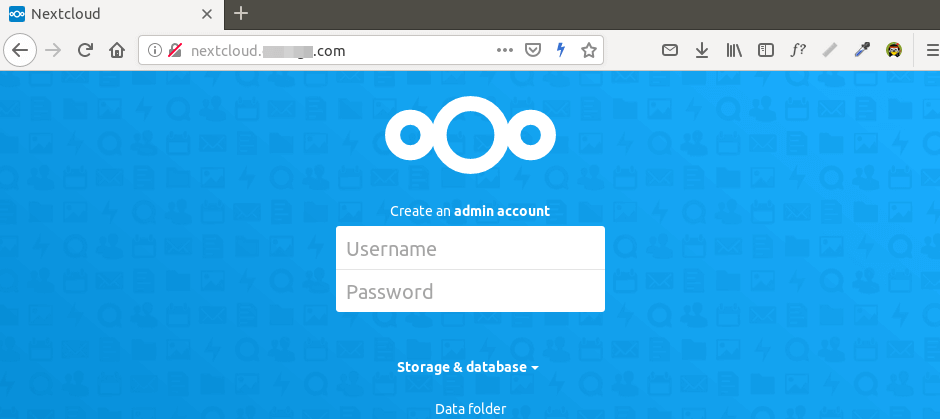
Task: Open a new browser tab
Action: click(x=240, y=14)
